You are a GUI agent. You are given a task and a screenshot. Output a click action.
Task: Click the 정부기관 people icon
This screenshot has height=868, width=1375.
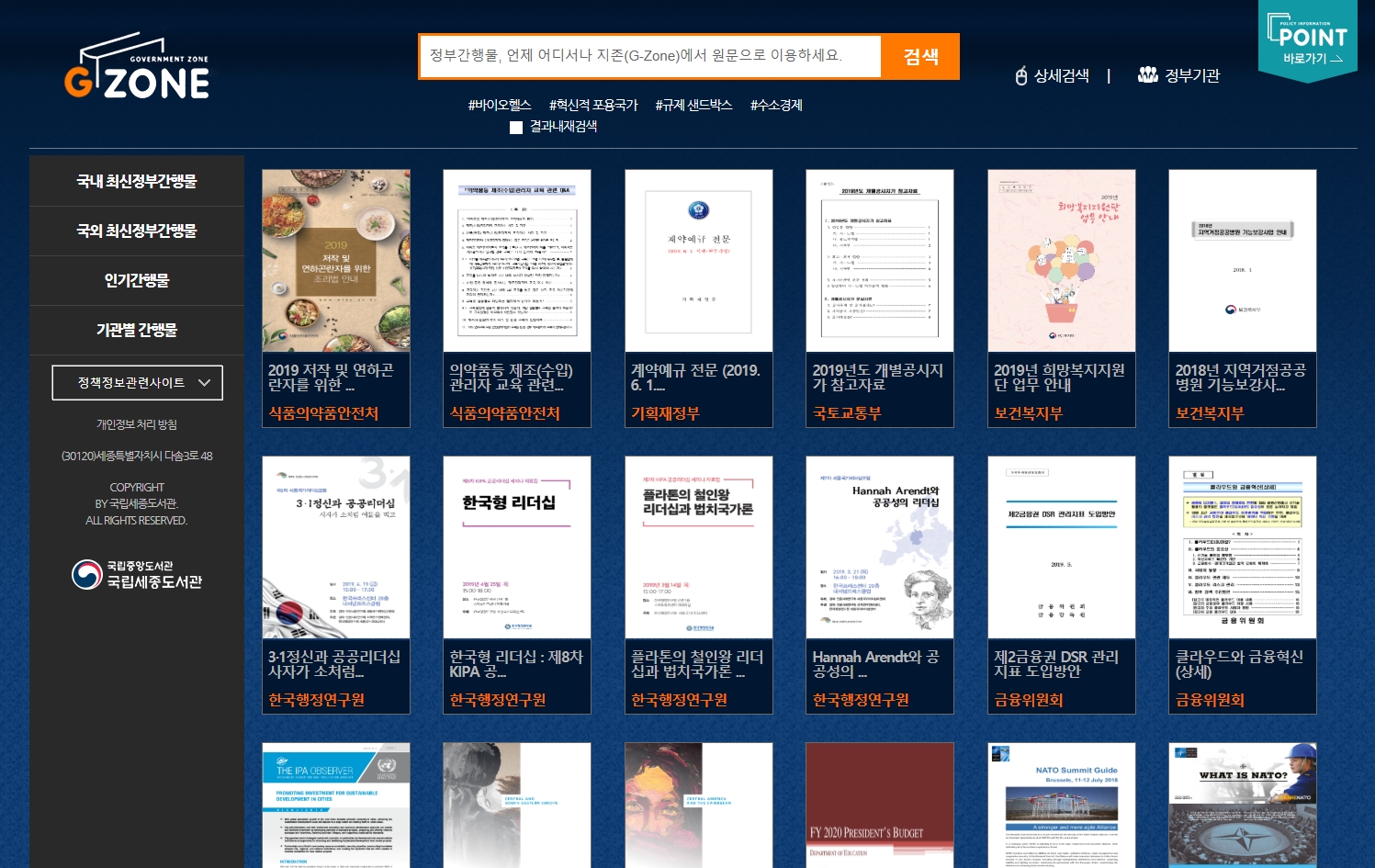coord(1147,75)
